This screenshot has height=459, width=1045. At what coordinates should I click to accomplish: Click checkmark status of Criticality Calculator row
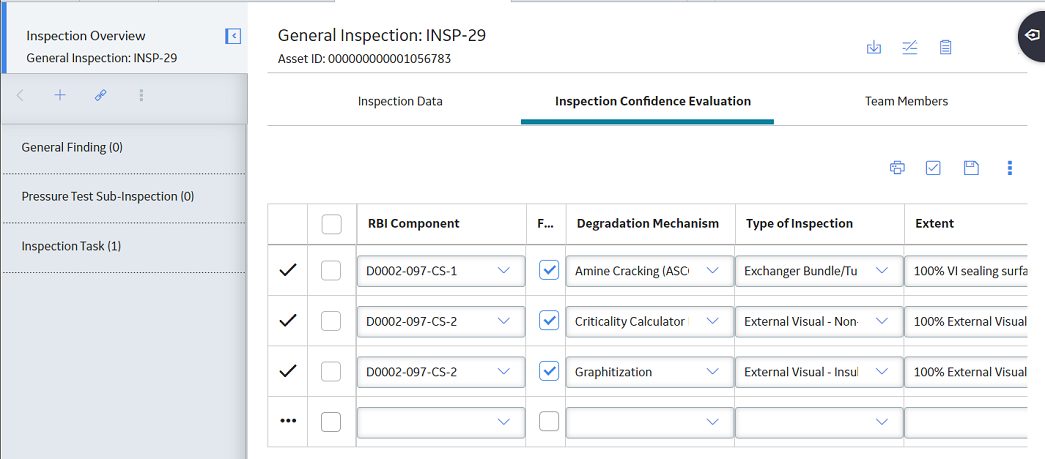click(x=287, y=321)
